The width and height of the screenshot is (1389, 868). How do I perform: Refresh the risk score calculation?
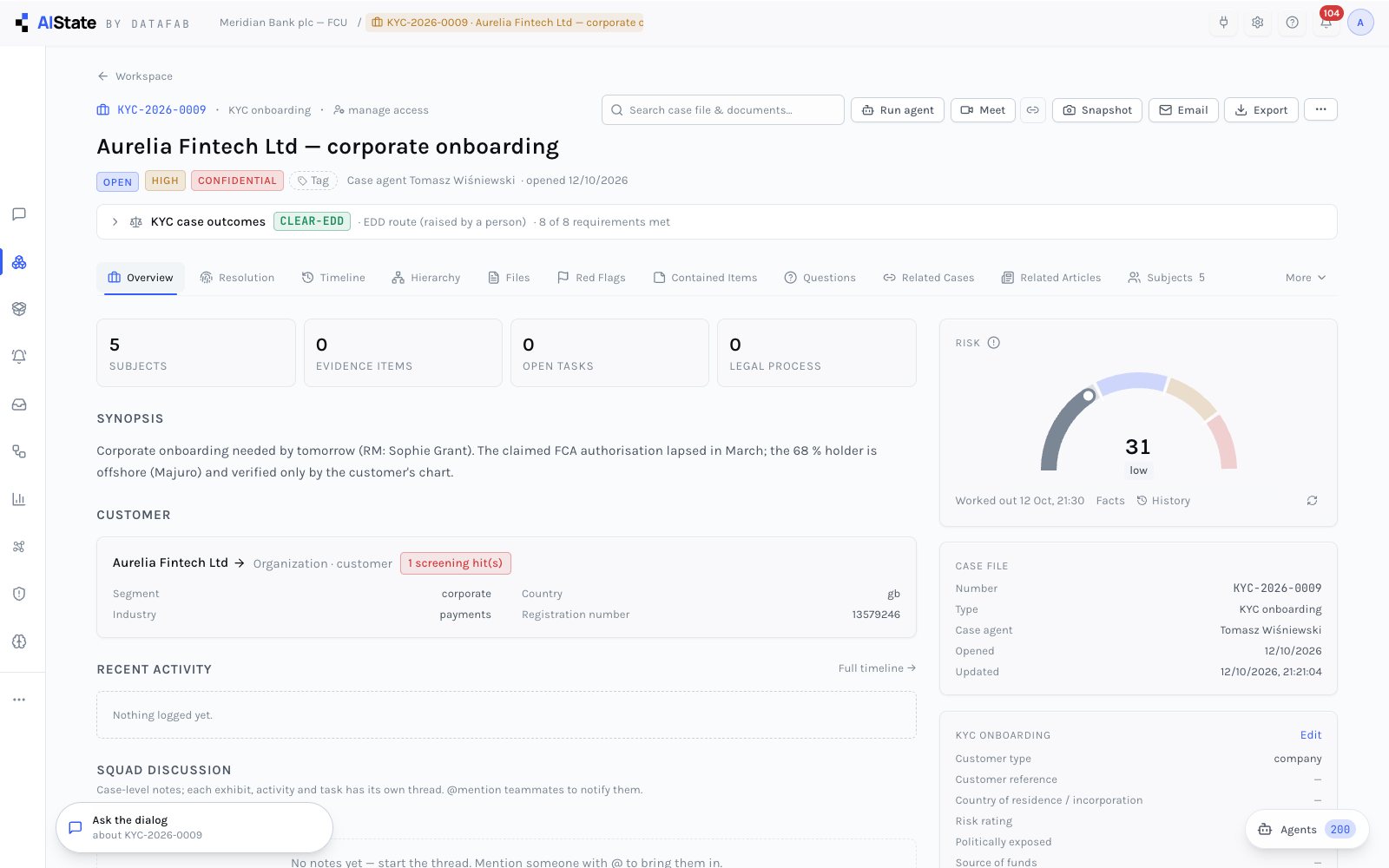(x=1313, y=501)
